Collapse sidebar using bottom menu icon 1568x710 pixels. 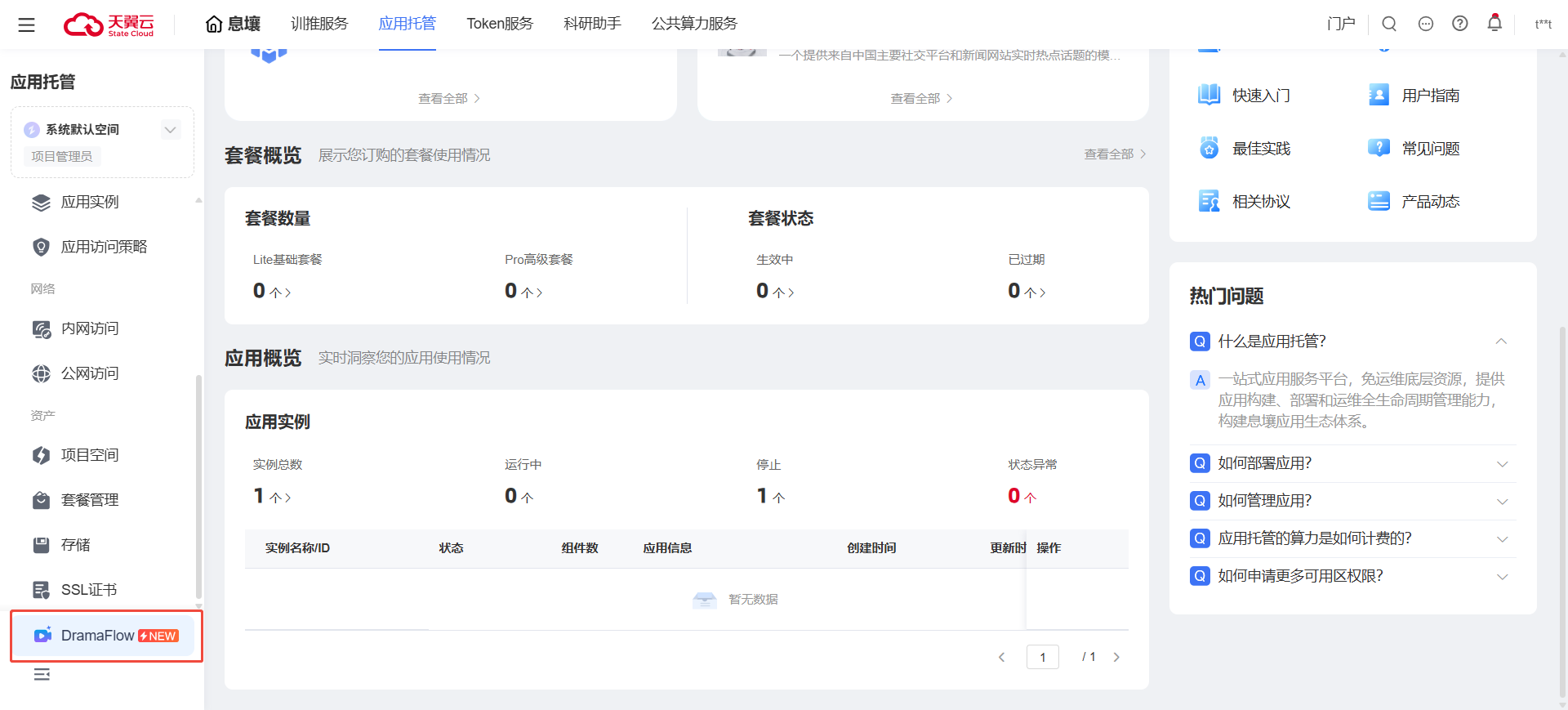(42, 674)
